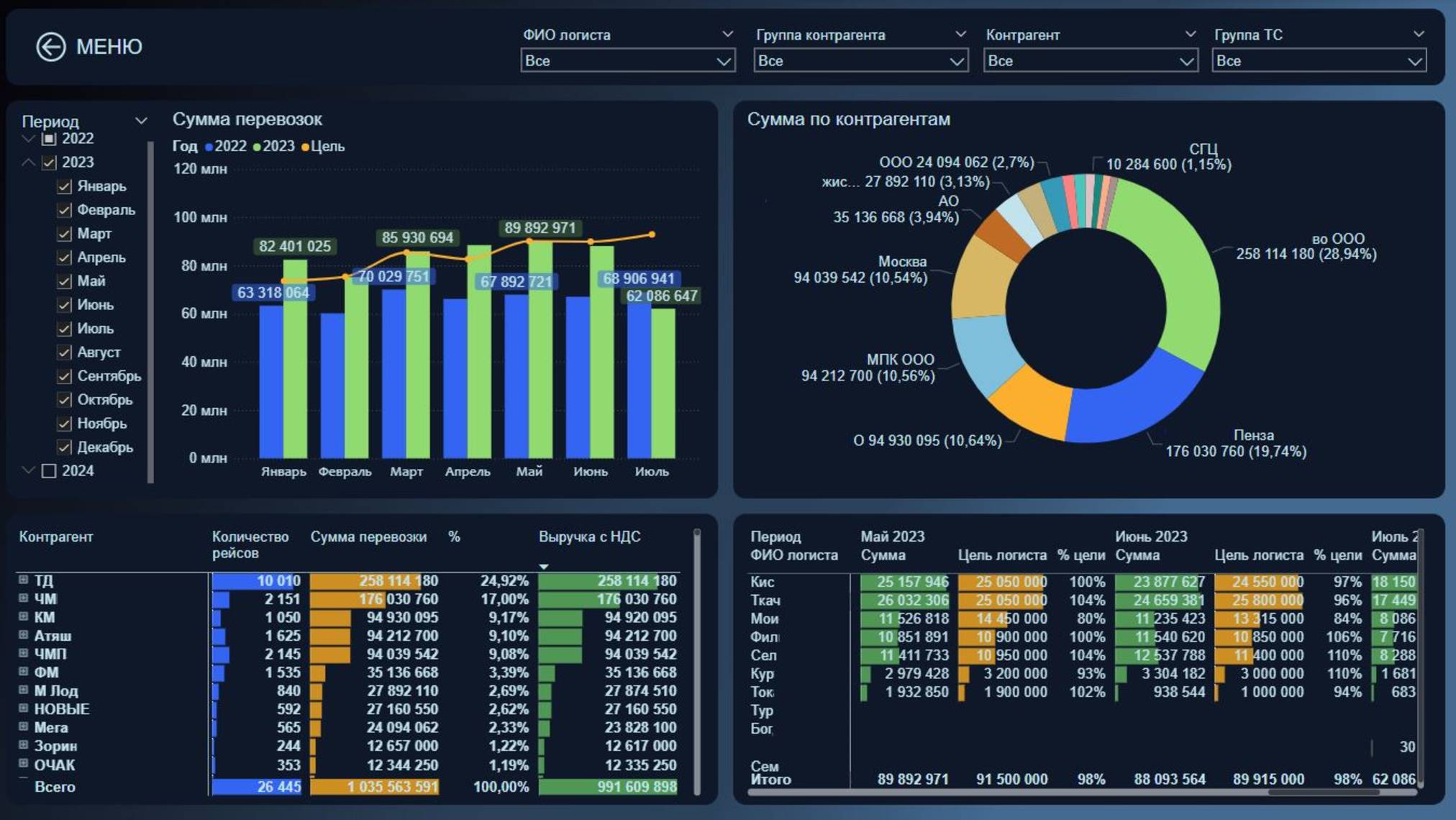Disable the Декабрь month checkbox
The height and width of the screenshot is (820, 1456).
tap(63, 447)
